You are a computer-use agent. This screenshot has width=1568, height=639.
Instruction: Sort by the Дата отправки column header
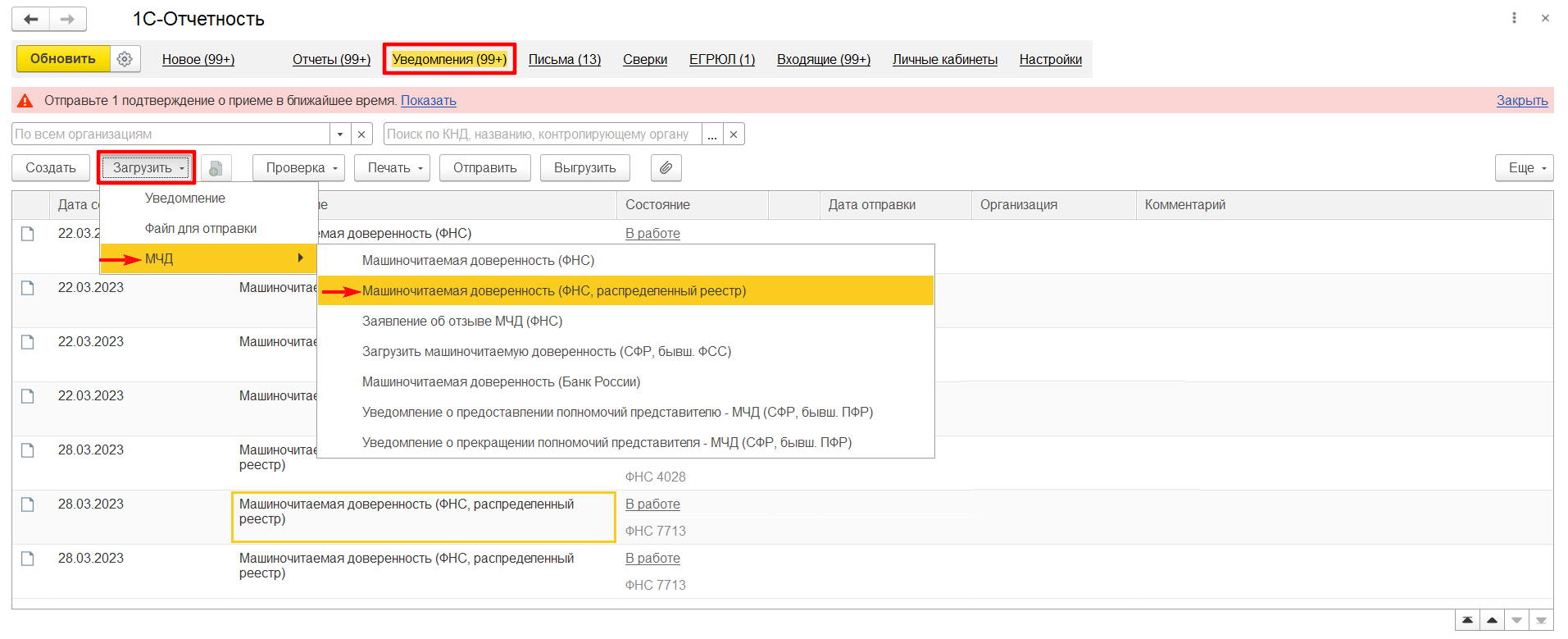coord(895,205)
